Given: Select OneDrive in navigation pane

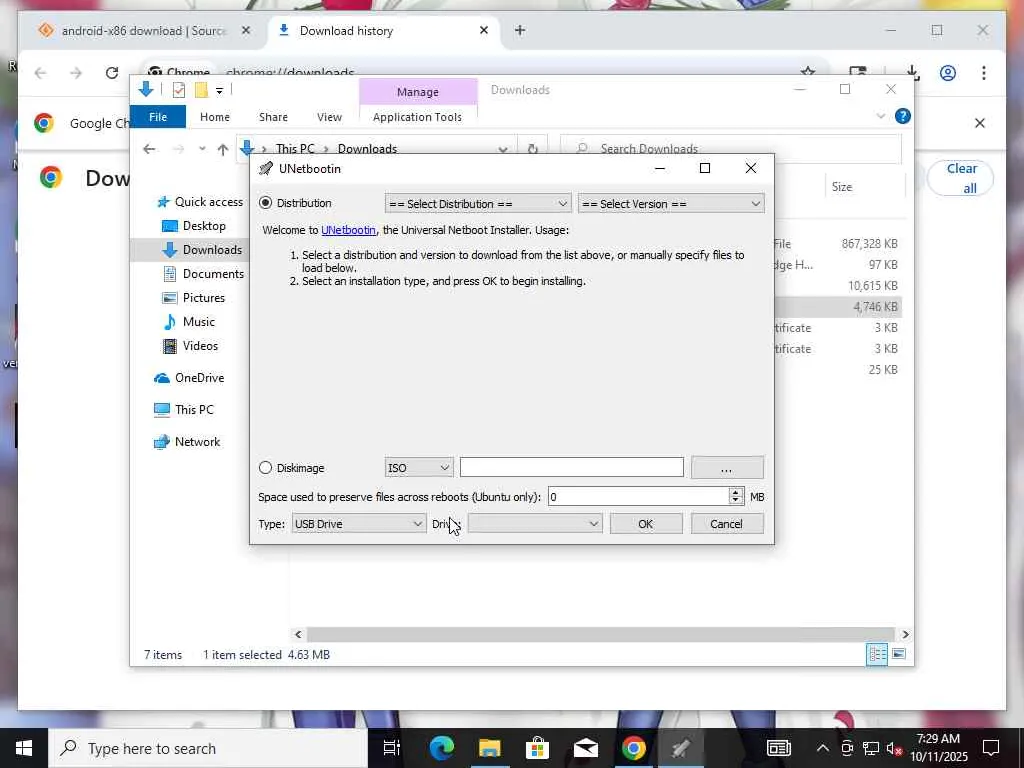Looking at the screenshot, I should click(x=189, y=378).
